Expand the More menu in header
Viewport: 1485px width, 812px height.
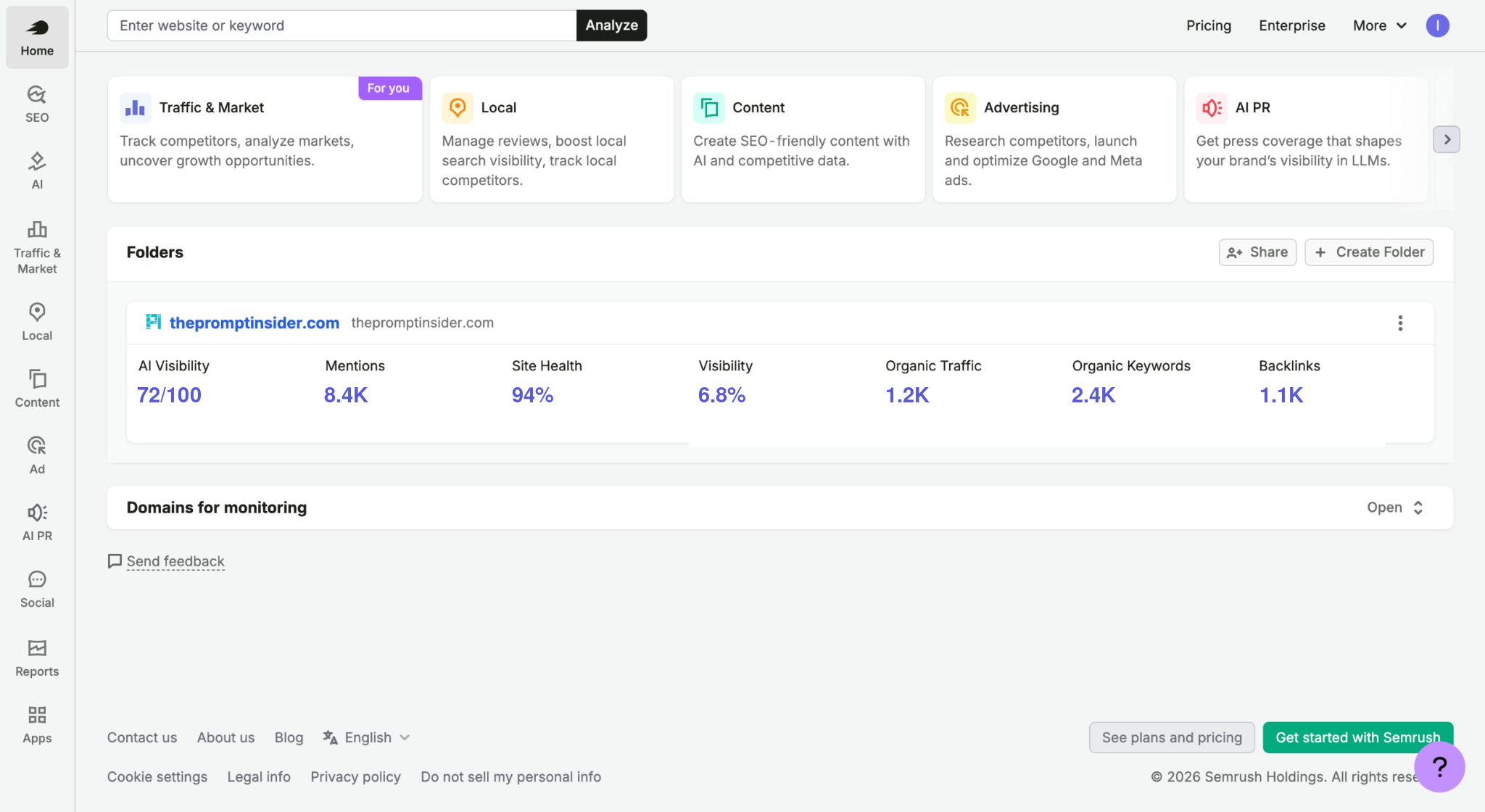point(1380,25)
